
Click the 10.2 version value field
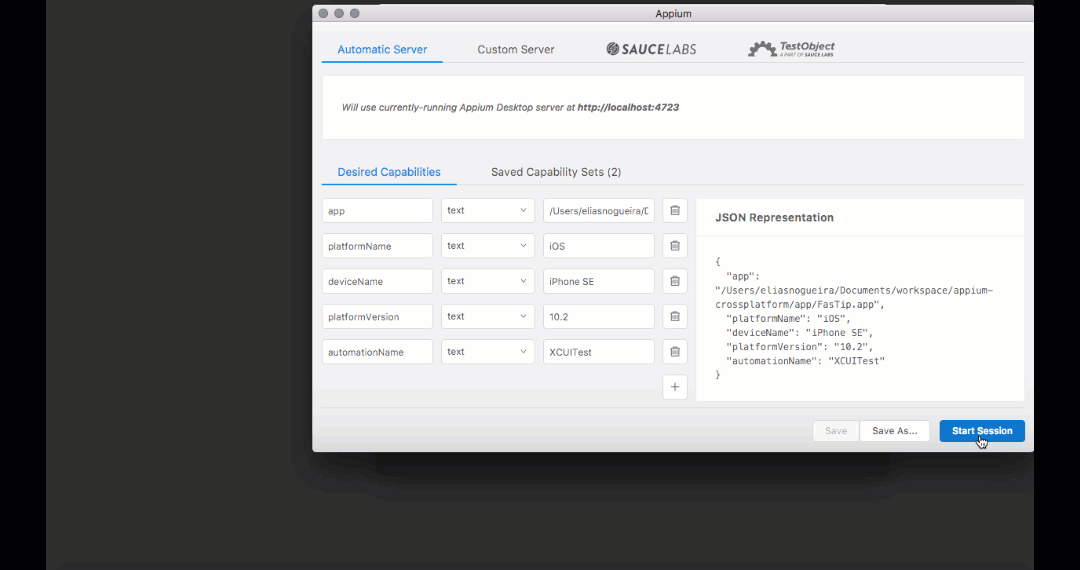pos(599,317)
